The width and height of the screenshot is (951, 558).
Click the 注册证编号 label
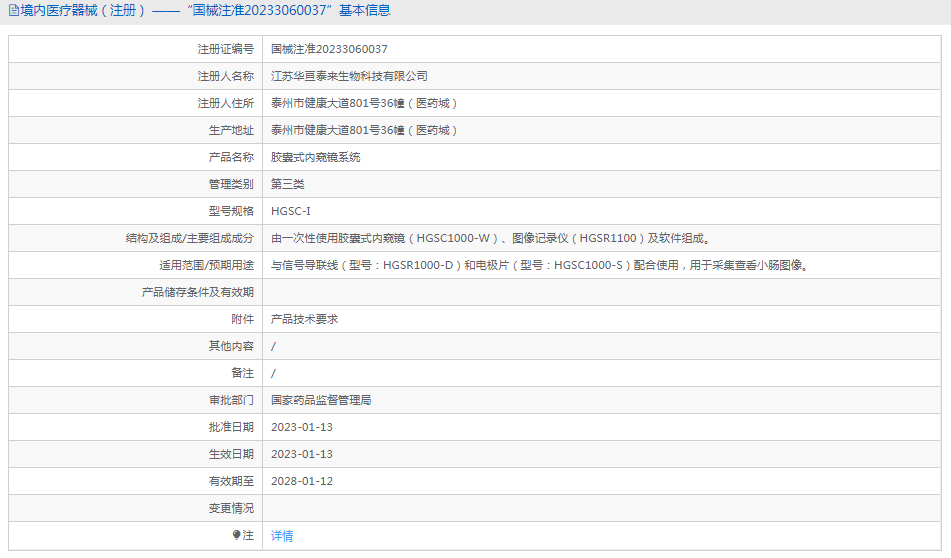coord(226,49)
